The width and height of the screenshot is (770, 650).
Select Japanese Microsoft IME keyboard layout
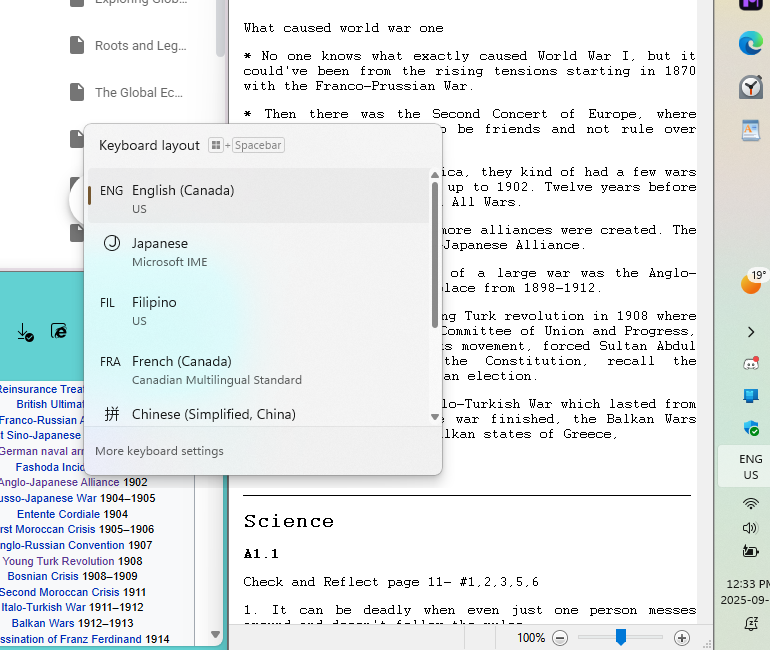258,252
